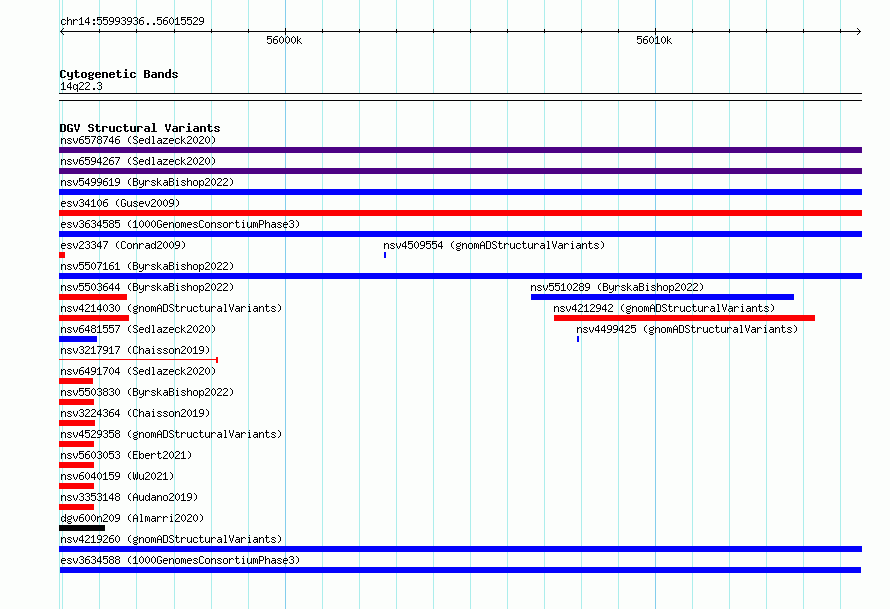Select the 14q22.3 band label
The width and height of the screenshot is (890, 609).
pyautogui.click(x=81, y=86)
